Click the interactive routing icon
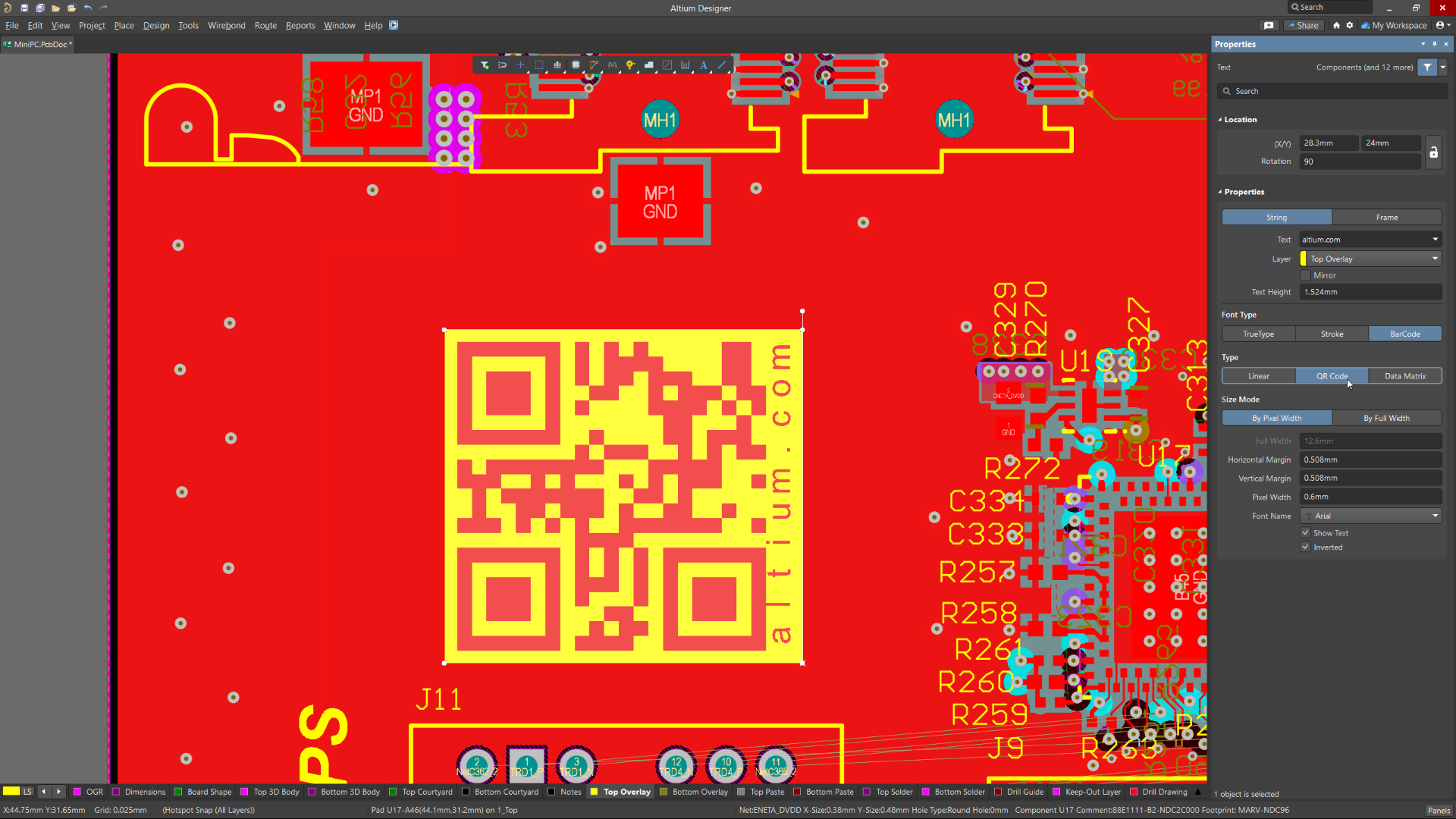Screen dimensions: 1456x819 594,65
